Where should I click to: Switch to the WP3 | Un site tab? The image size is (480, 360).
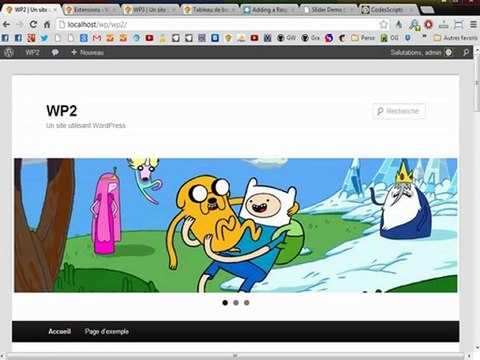(150, 10)
